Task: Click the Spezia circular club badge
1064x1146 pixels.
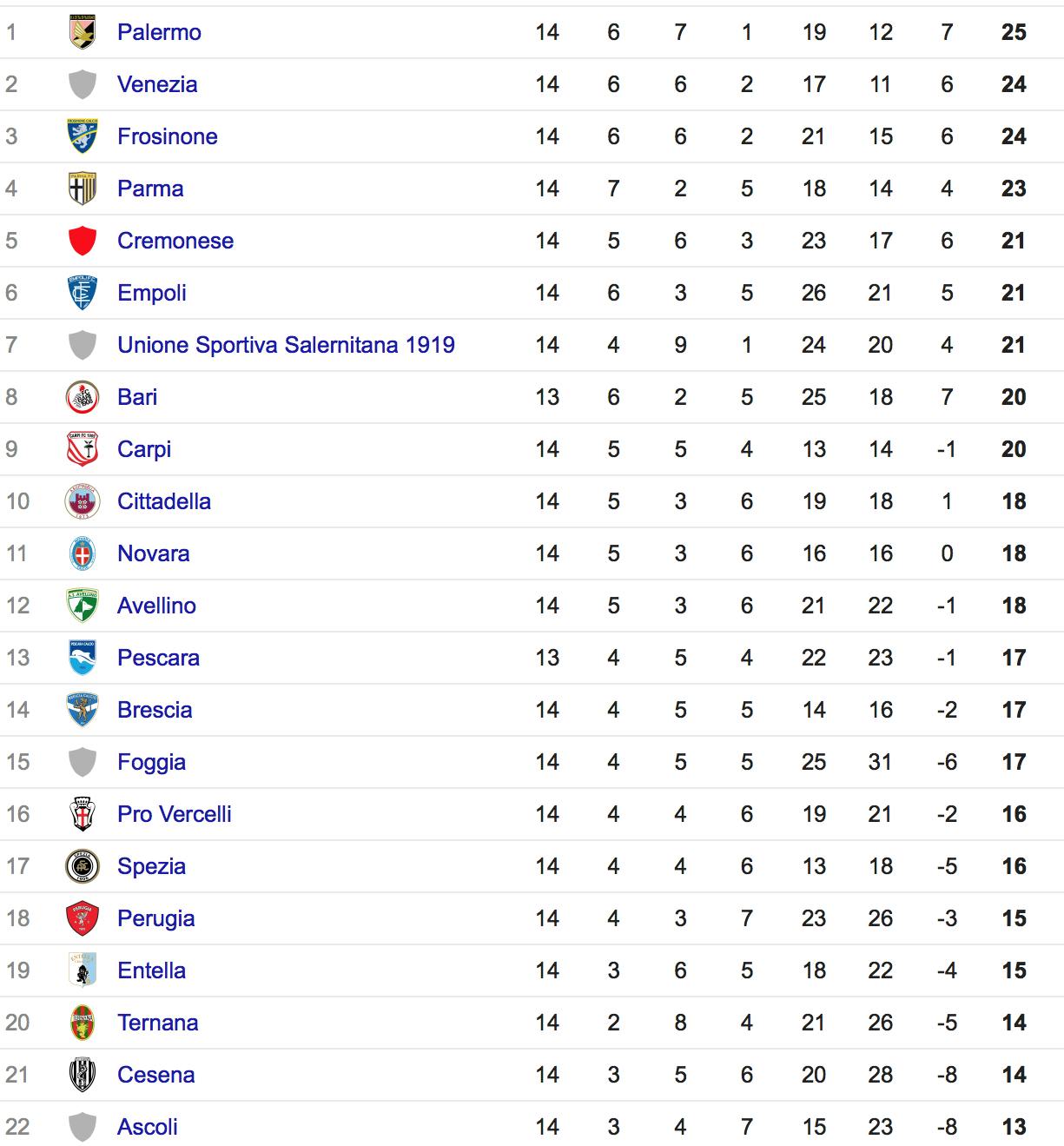Action: coord(83,866)
